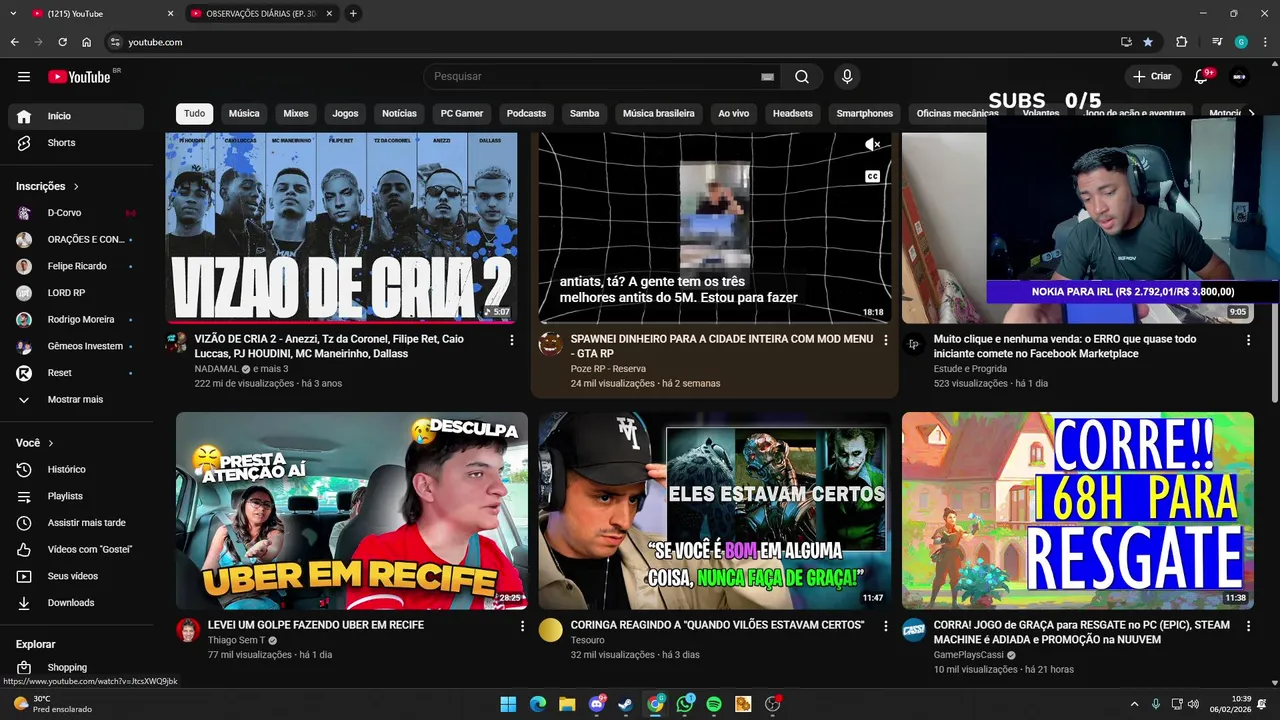The width and height of the screenshot is (1280, 720).
Task: Open options for CORINGA REAGINDO video
Action: click(885, 626)
